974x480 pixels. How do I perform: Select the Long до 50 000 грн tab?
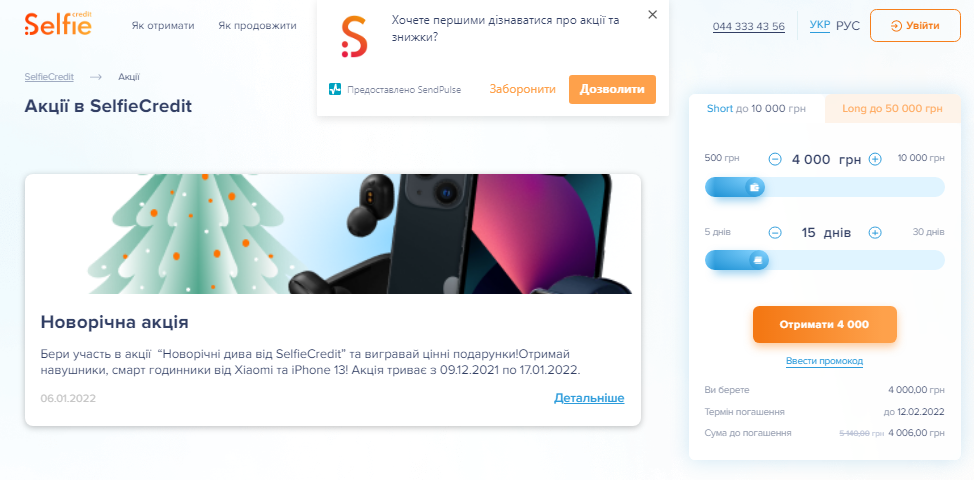[x=893, y=109]
